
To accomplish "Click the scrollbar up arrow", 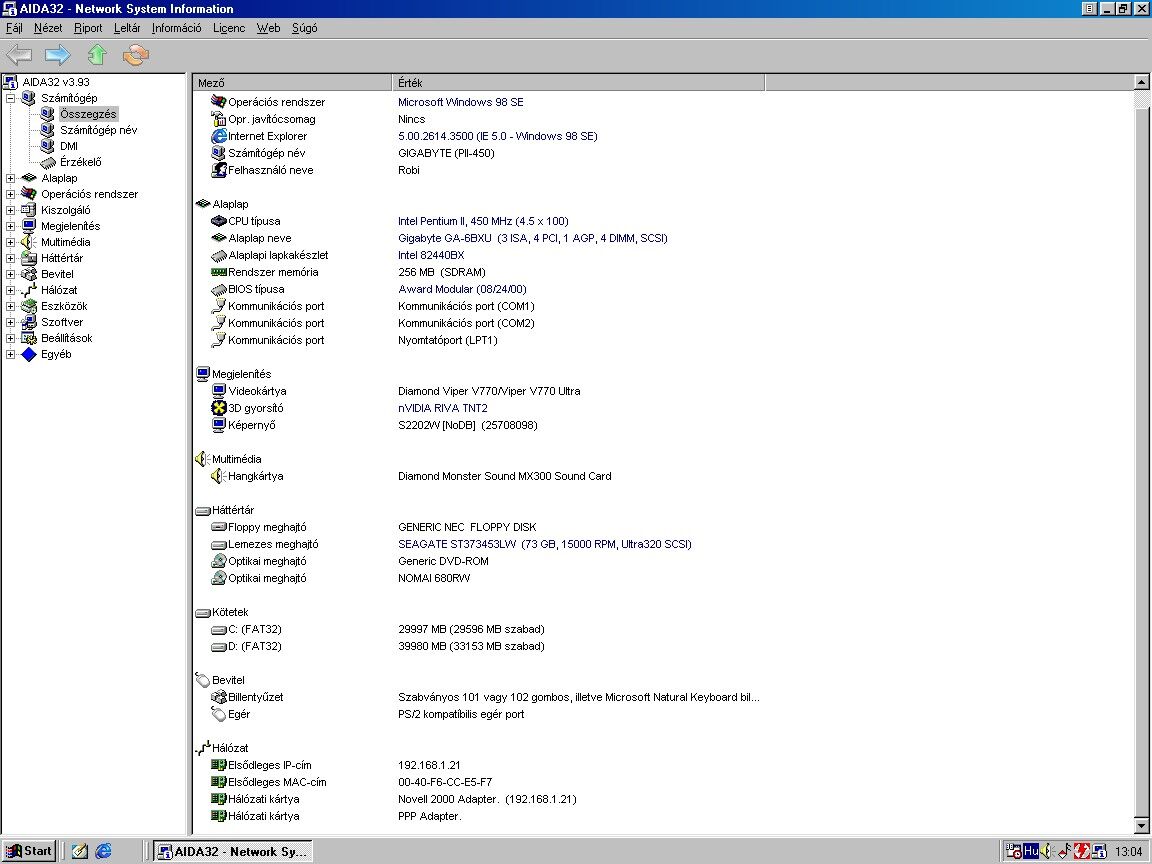I will [1141, 82].
